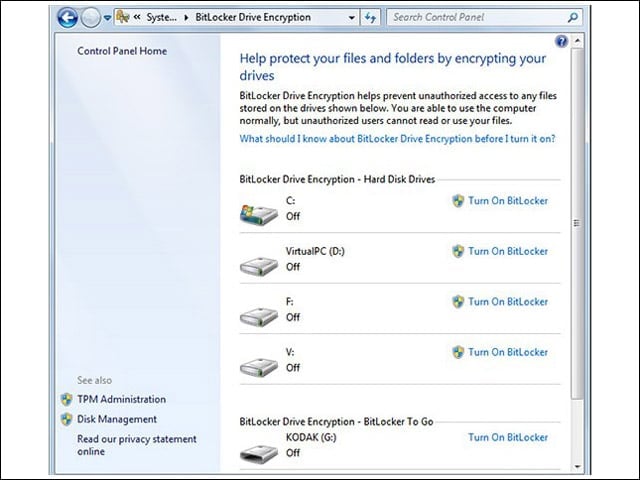The height and width of the screenshot is (480, 640).
Task: Turn On BitLocker for drive C:
Action: [x=508, y=201]
